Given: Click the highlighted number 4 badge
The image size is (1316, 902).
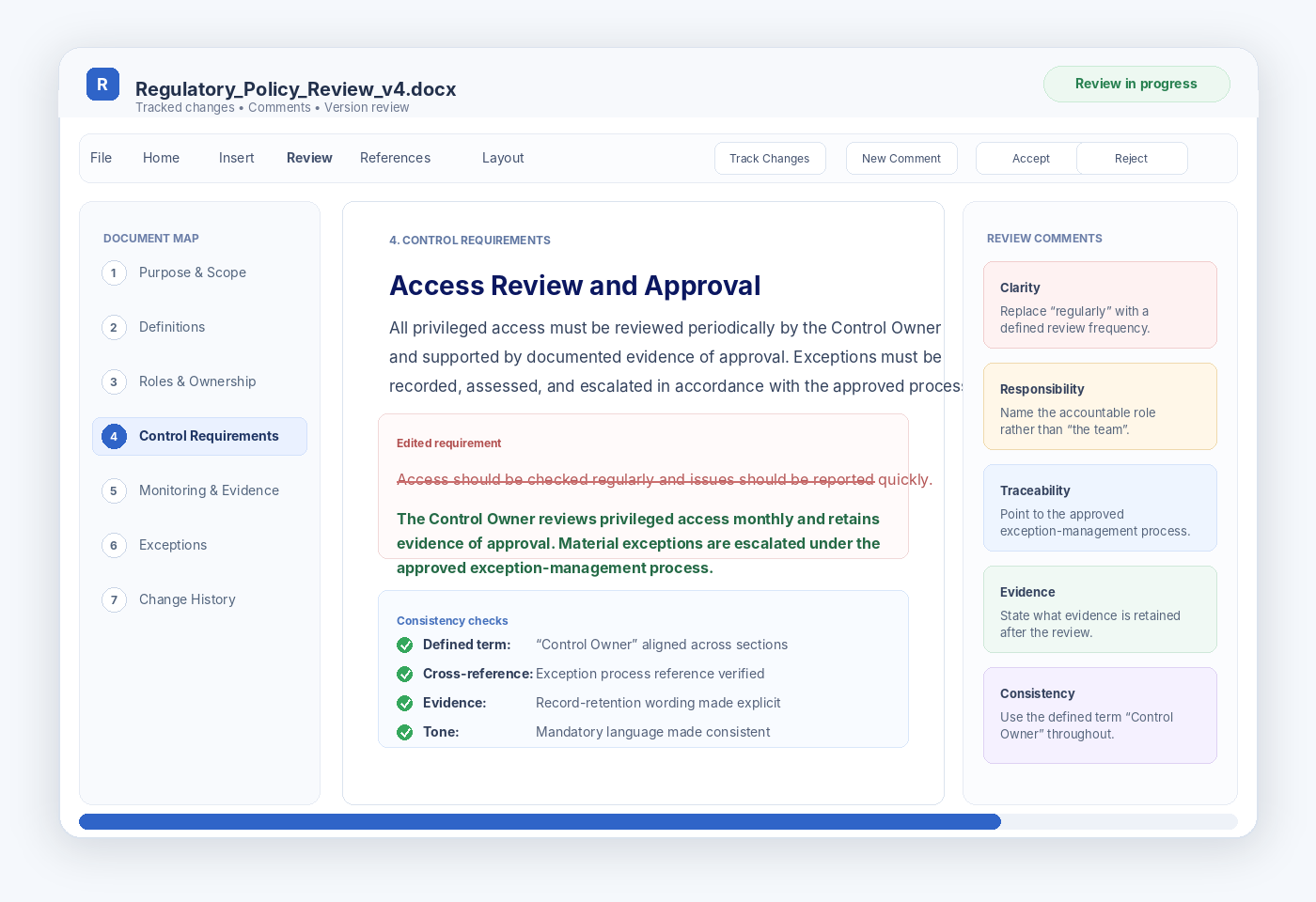Looking at the screenshot, I should (114, 437).
